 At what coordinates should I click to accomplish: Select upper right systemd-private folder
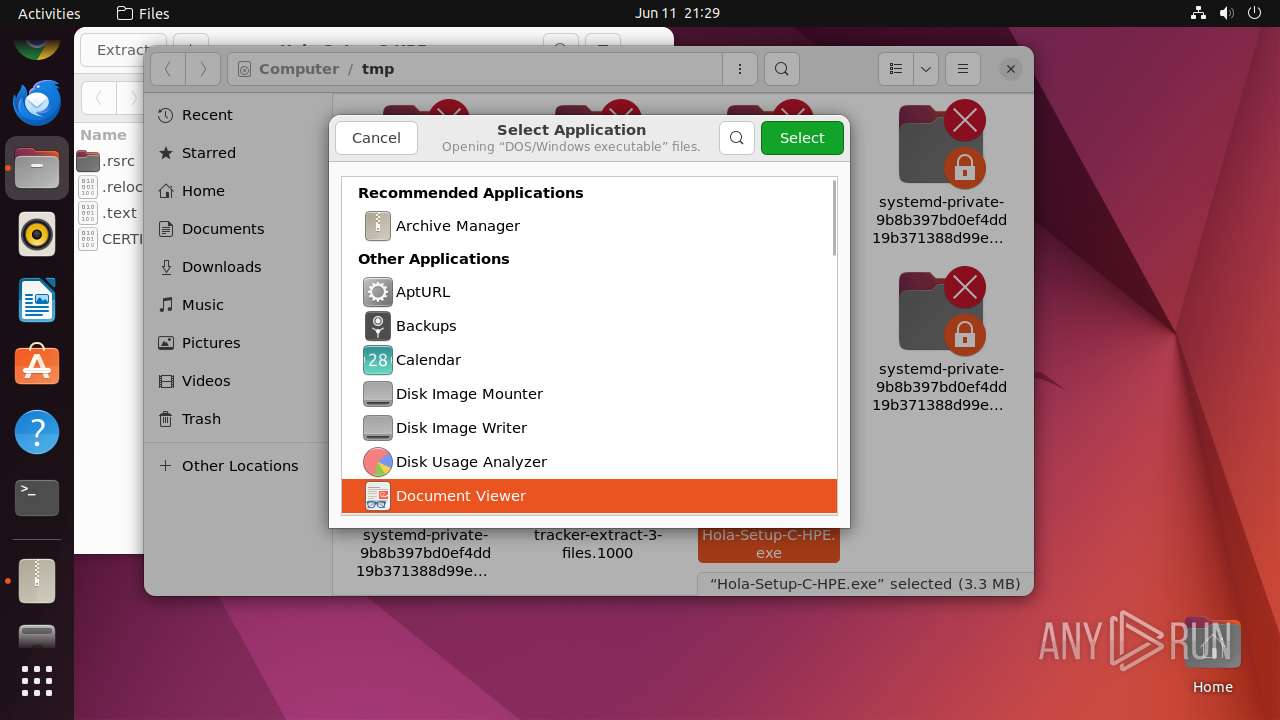940,174
